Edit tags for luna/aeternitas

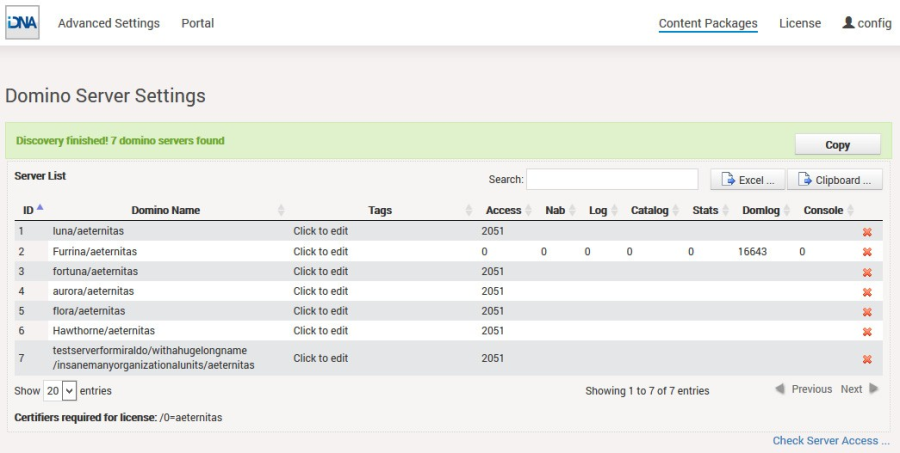(320, 231)
